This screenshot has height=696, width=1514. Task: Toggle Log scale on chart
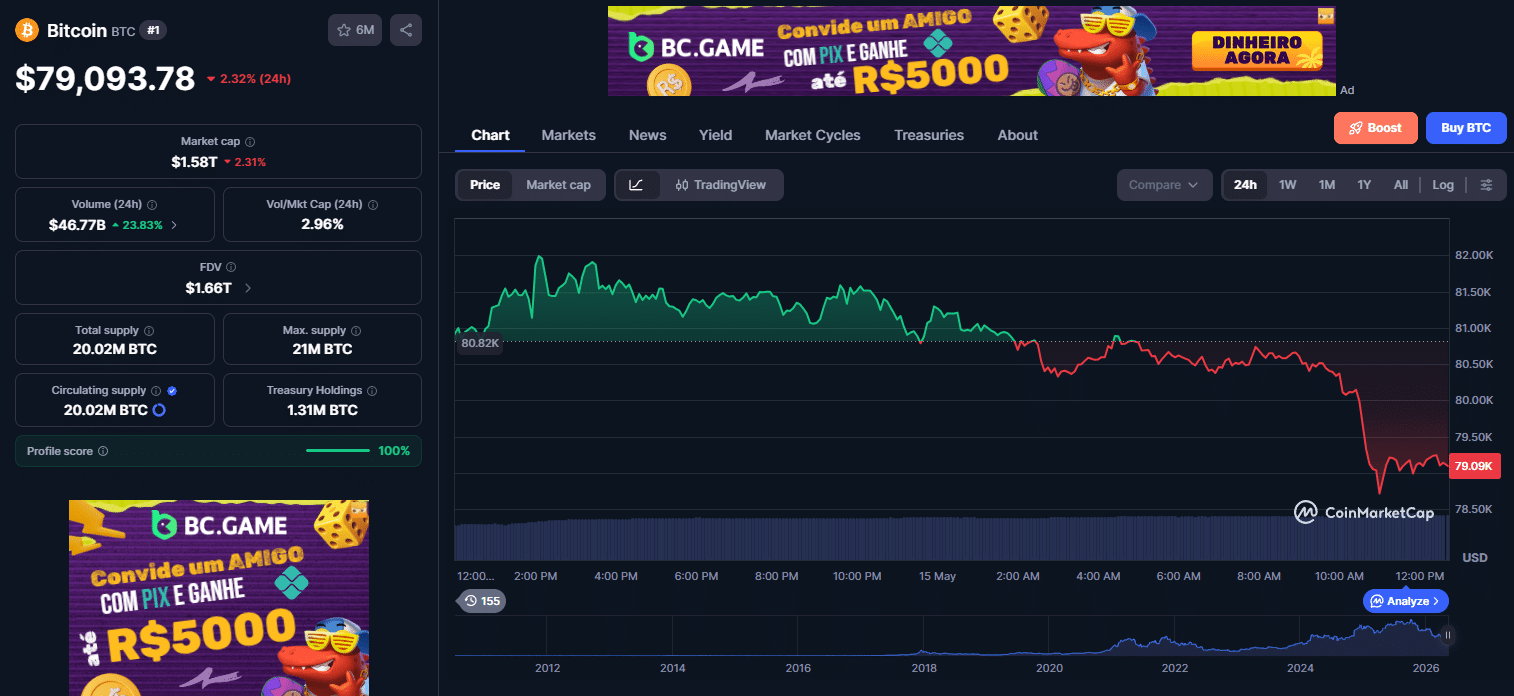click(x=1443, y=185)
